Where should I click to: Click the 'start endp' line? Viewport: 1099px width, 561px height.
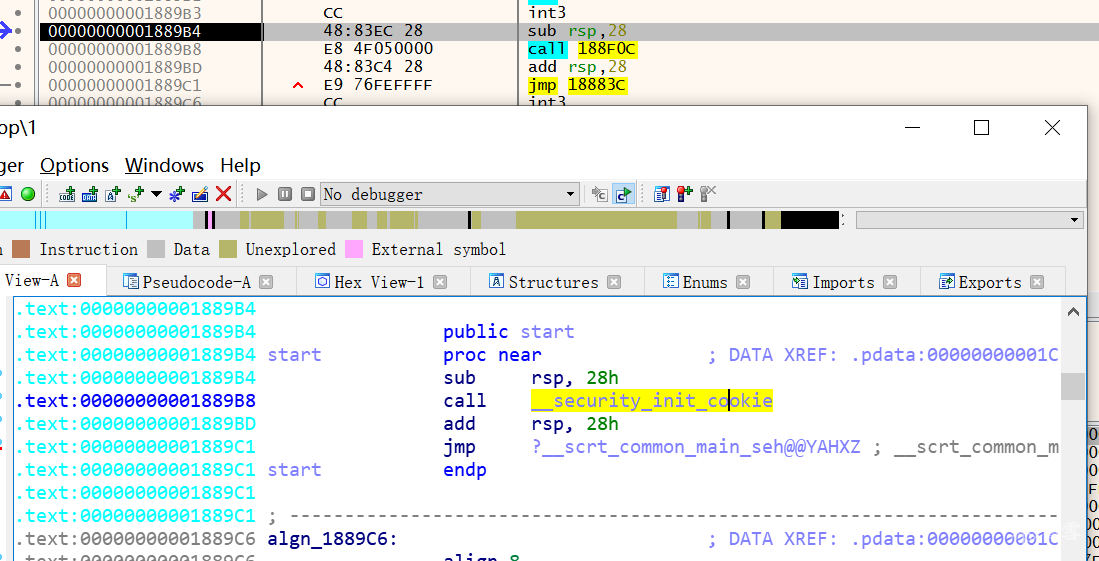[377, 470]
